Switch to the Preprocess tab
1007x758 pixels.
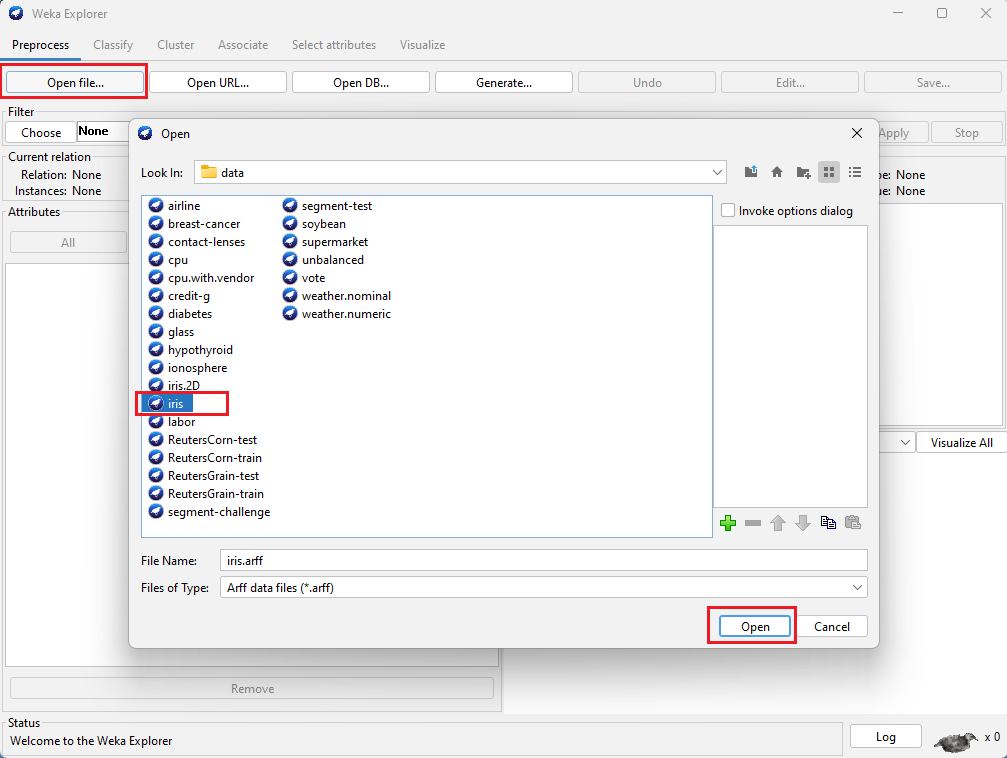point(40,45)
